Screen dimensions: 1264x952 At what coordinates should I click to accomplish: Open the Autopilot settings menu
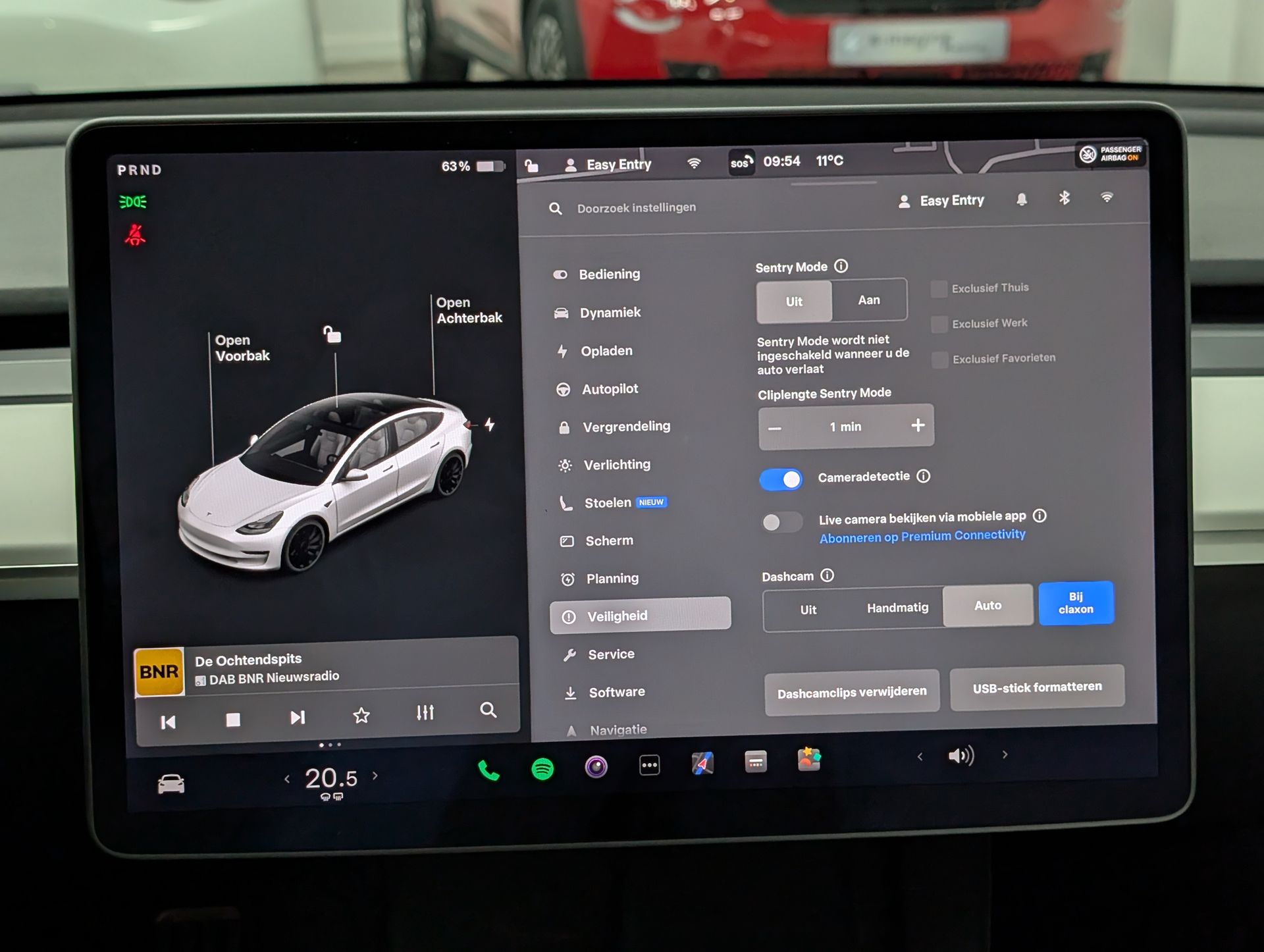pyautogui.click(x=610, y=389)
